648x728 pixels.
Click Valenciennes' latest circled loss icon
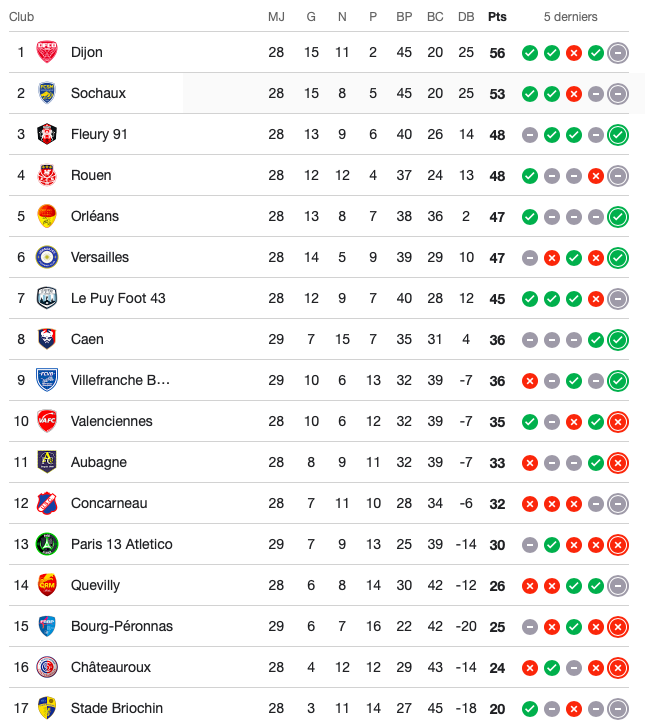618,422
